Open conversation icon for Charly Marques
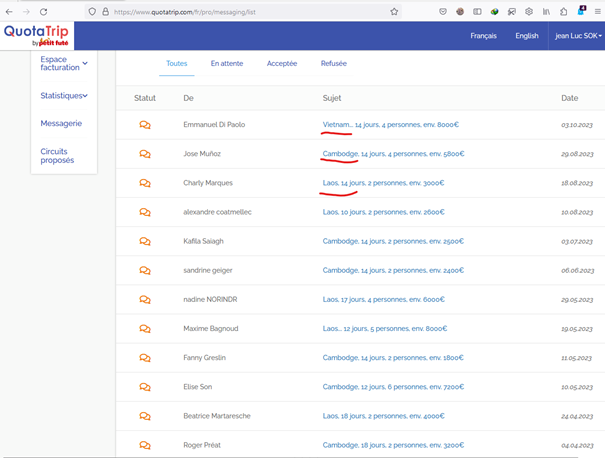The height and width of the screenshot is (458, 605). pos(145,183)
